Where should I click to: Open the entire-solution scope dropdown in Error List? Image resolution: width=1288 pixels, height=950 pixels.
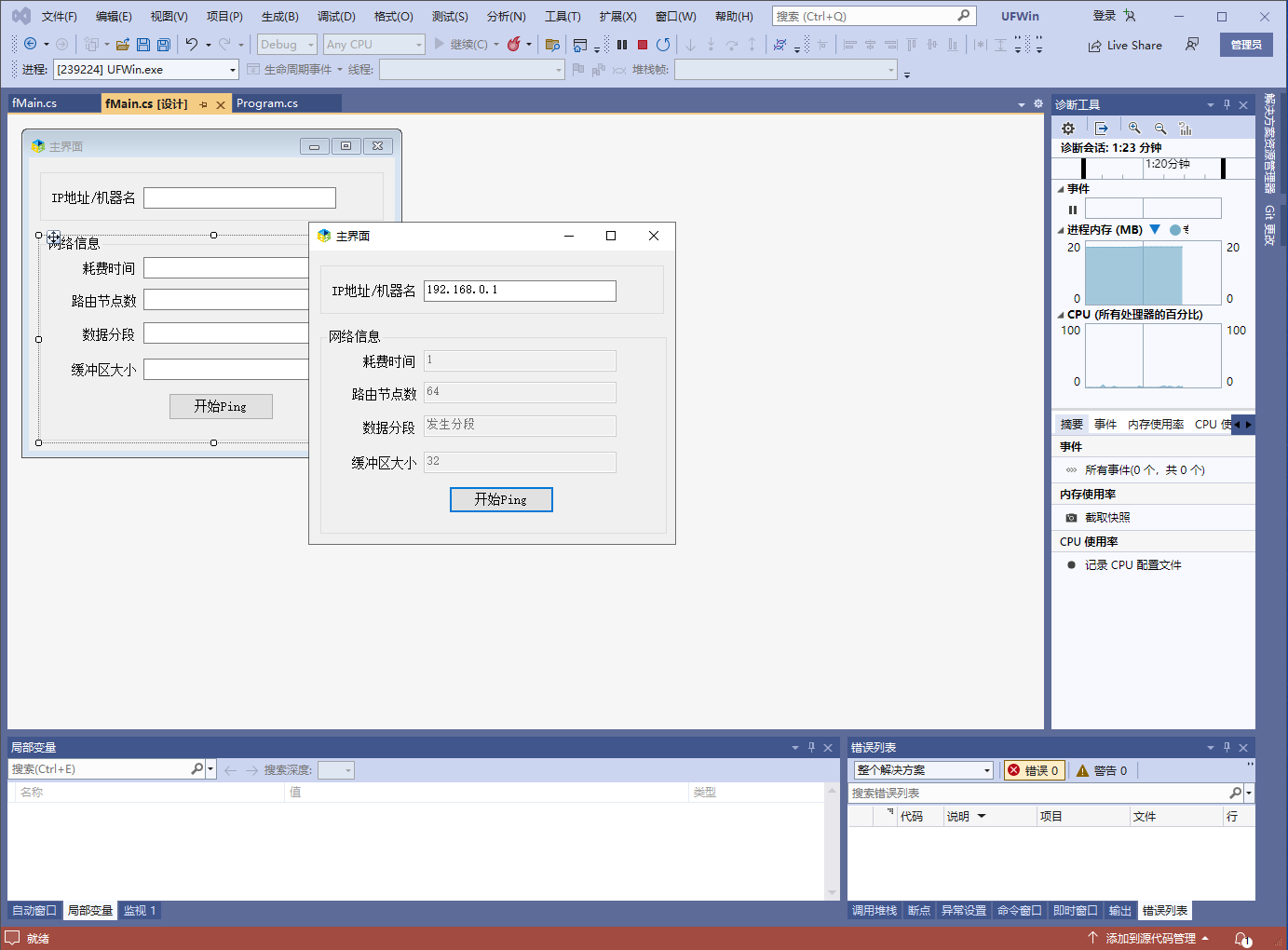tap(987, 770)
